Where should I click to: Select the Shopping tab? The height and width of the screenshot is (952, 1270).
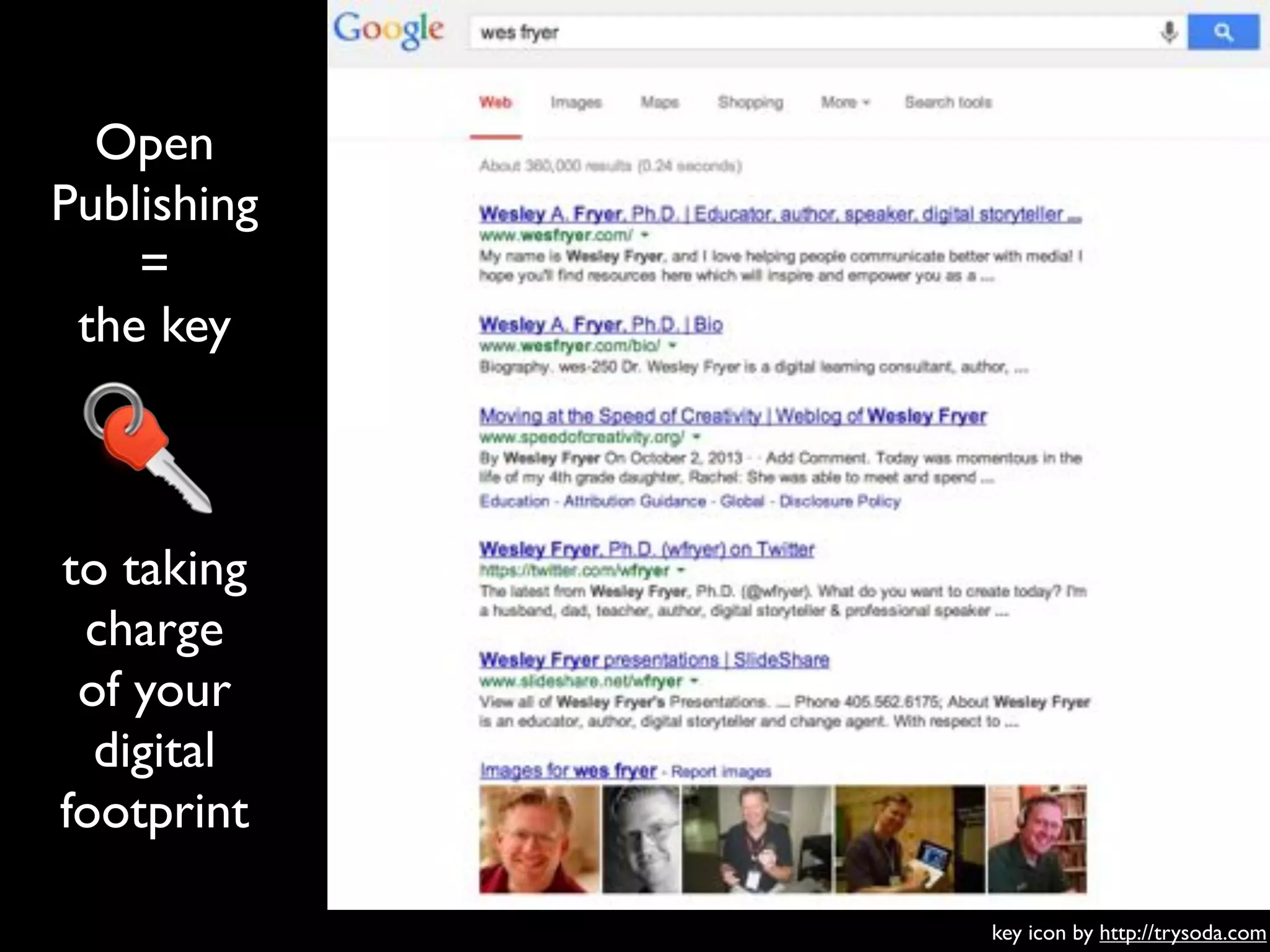coord(750,102)
